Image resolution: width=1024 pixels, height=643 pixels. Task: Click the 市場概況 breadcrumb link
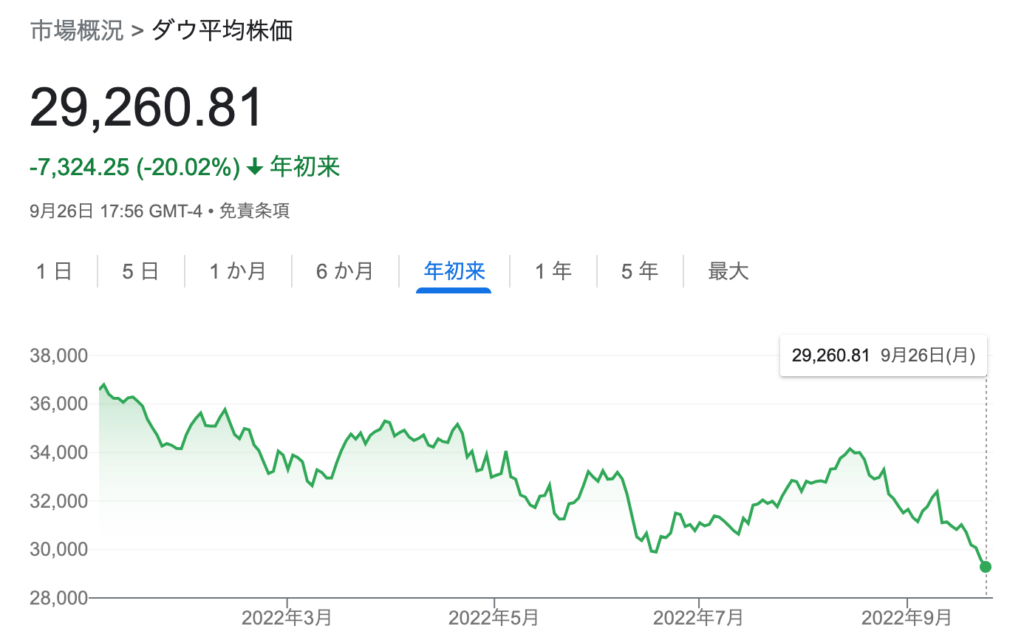76,30
